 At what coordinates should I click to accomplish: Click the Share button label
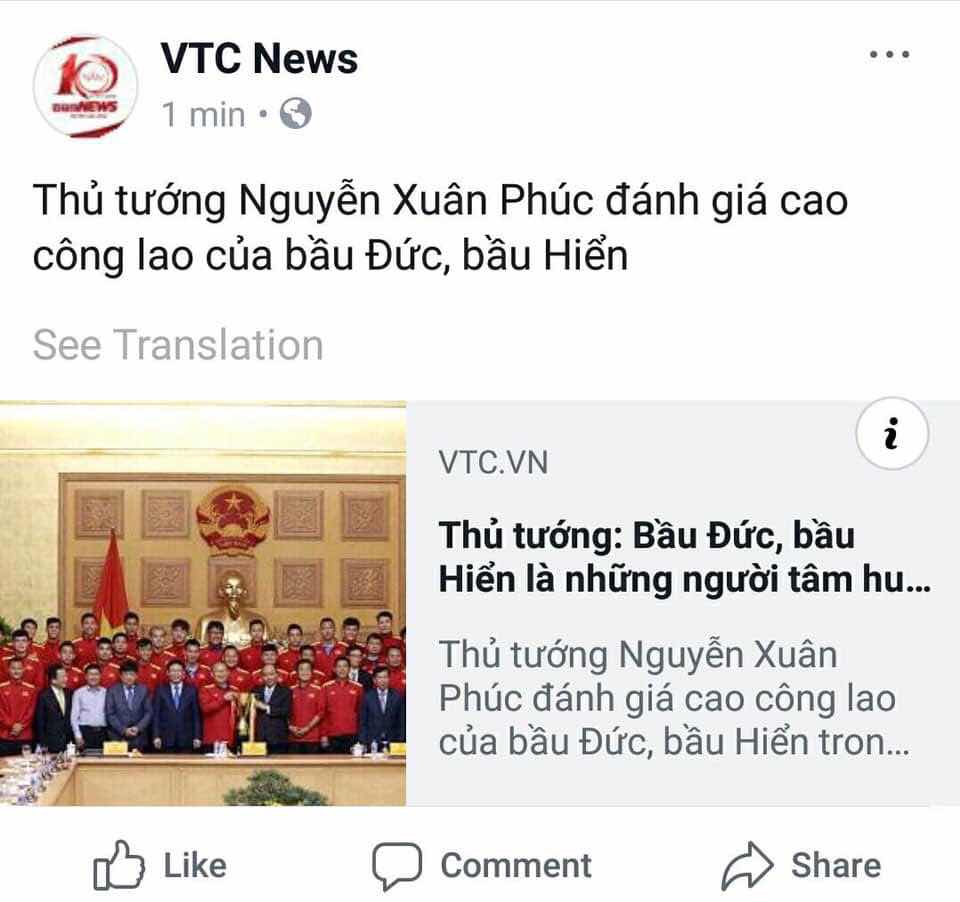(836, 865)
